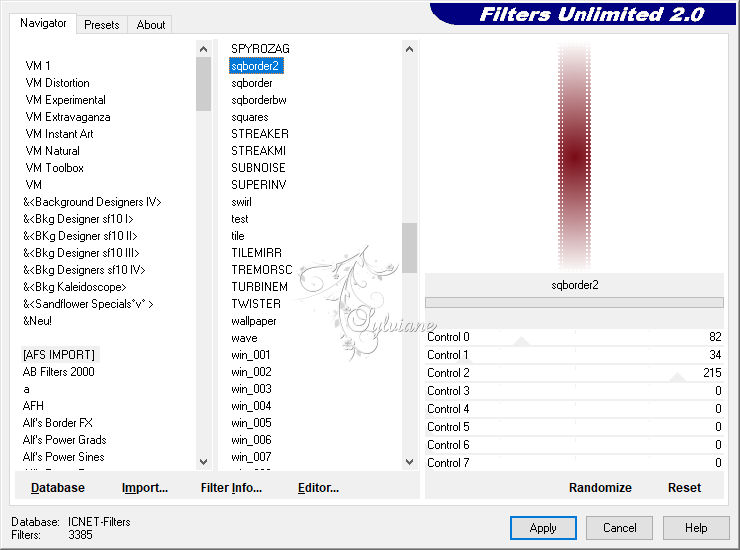The height and width of the screenshot is (550, 740).
Task: Randomize the control values
Action: [600, 488]
